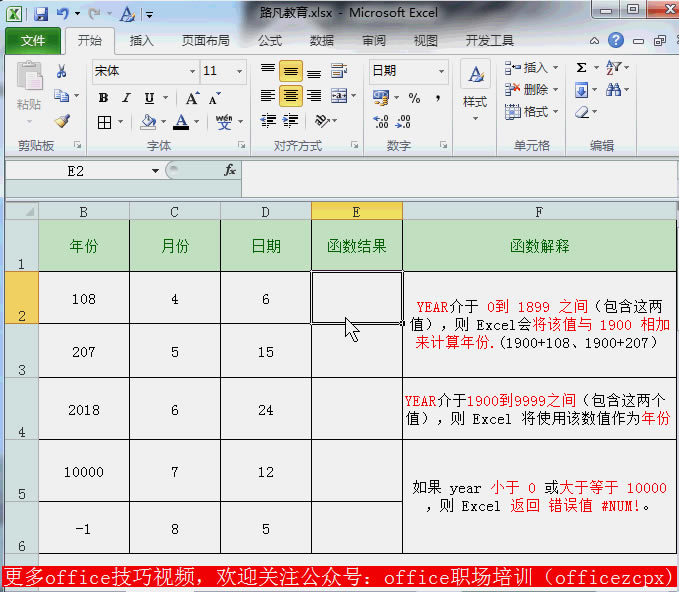Switch to the 插入 ribbon tab
This screenshot has height=592, width=679.
click(x=142, y=41)
